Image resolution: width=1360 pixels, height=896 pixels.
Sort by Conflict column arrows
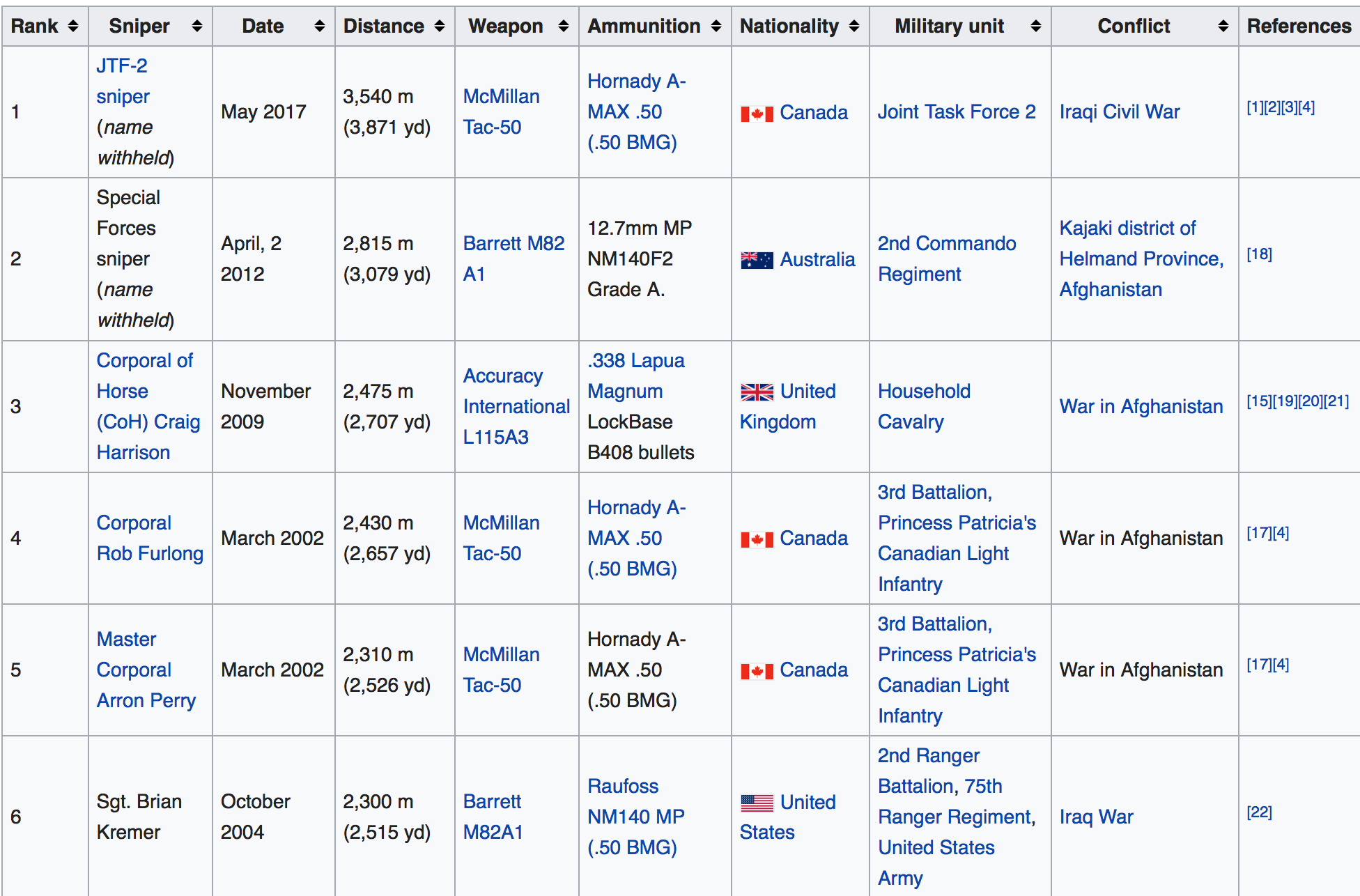coord(1223,26)
